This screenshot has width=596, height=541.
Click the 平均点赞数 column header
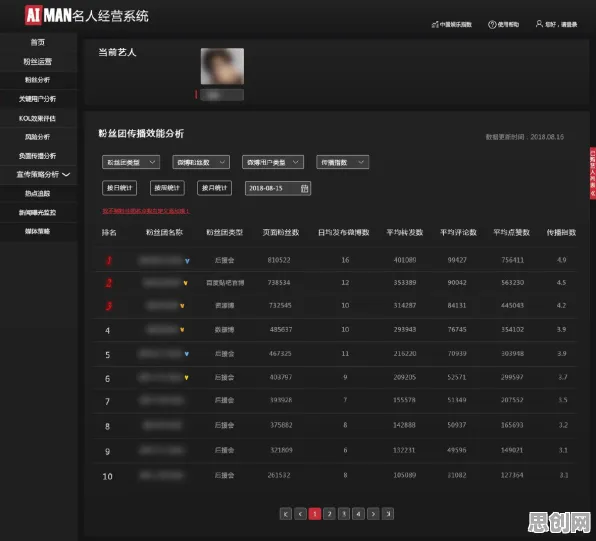coord(511,232)
